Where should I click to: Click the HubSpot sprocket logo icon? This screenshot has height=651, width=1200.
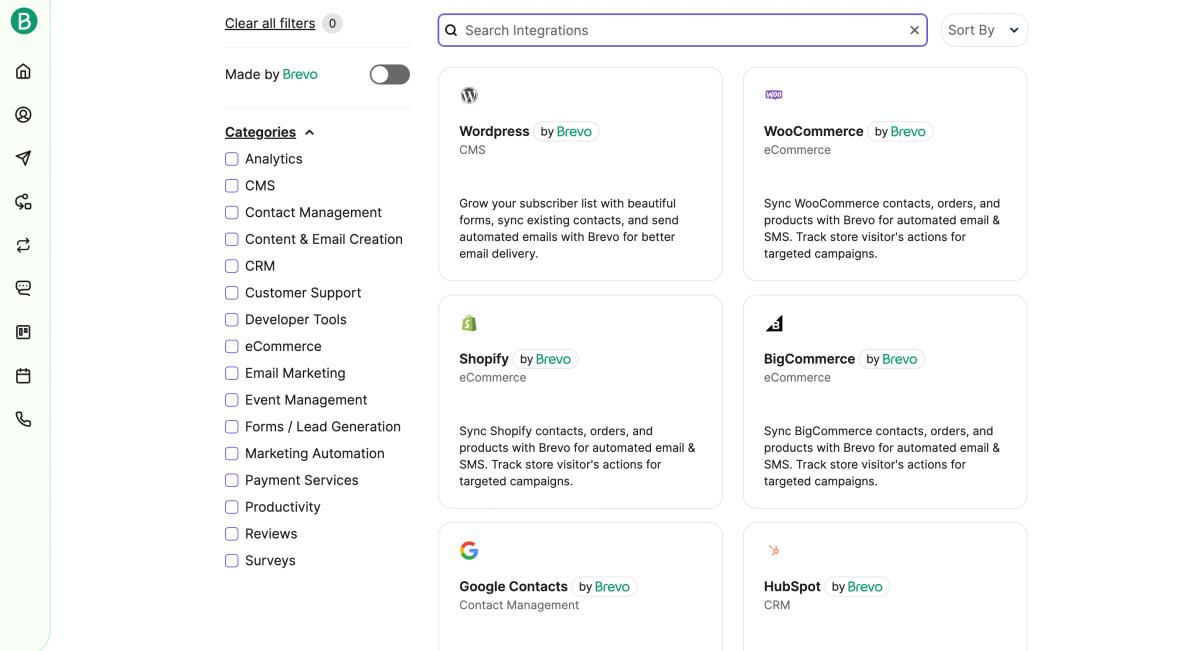pos(774,550)
